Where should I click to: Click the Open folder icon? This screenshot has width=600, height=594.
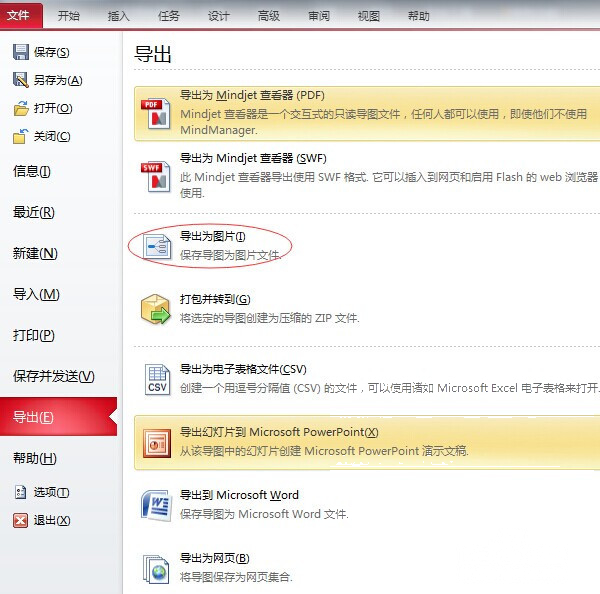click(x=21, y=108)
